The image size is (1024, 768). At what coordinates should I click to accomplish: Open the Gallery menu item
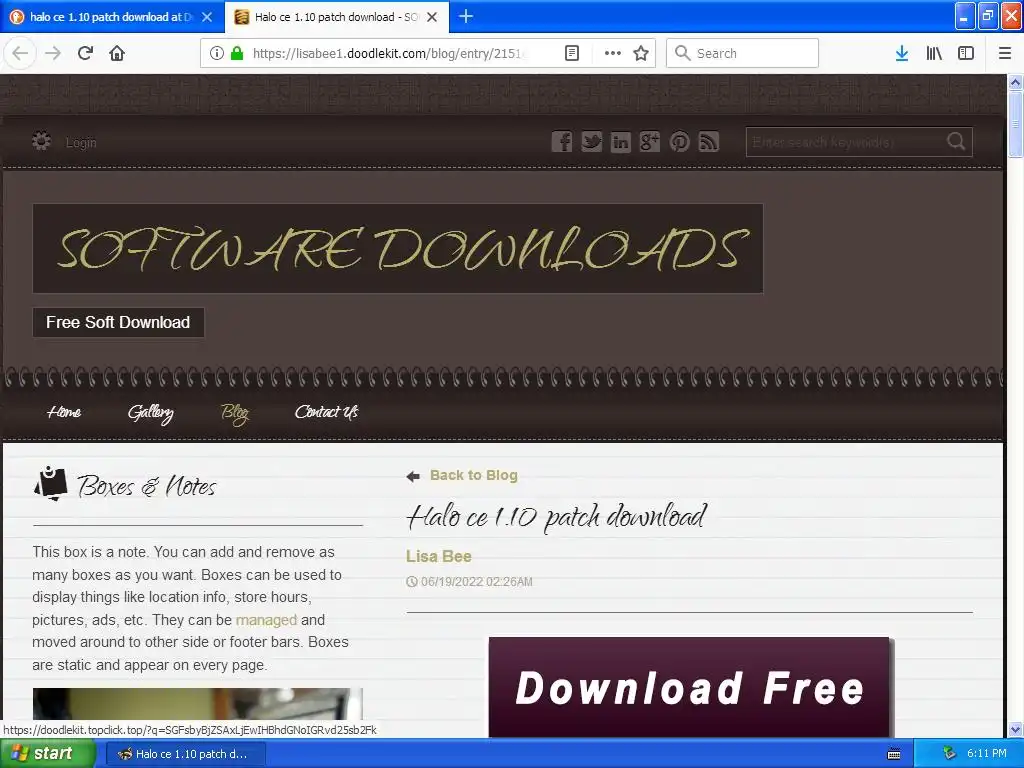151,413
